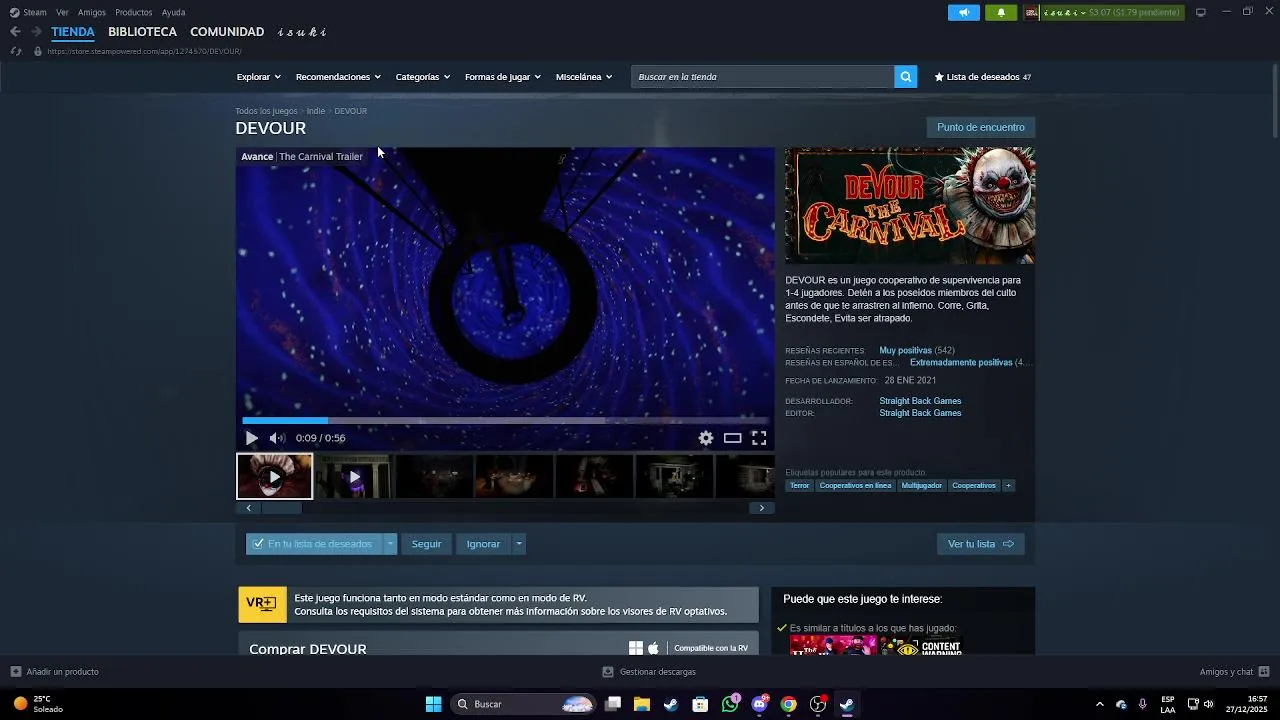Click the Terror tag
Viewport: 1280px width, 720px height.
click(x=799, y=485)
